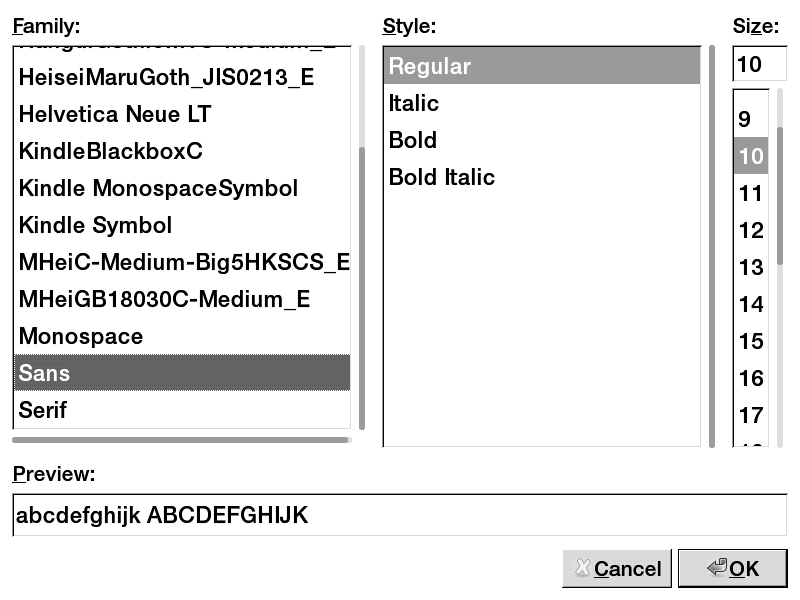This screenshot has height=600, width=800.
Task: Select the Helvetica Neue LT family
Action: click(115, 114)
